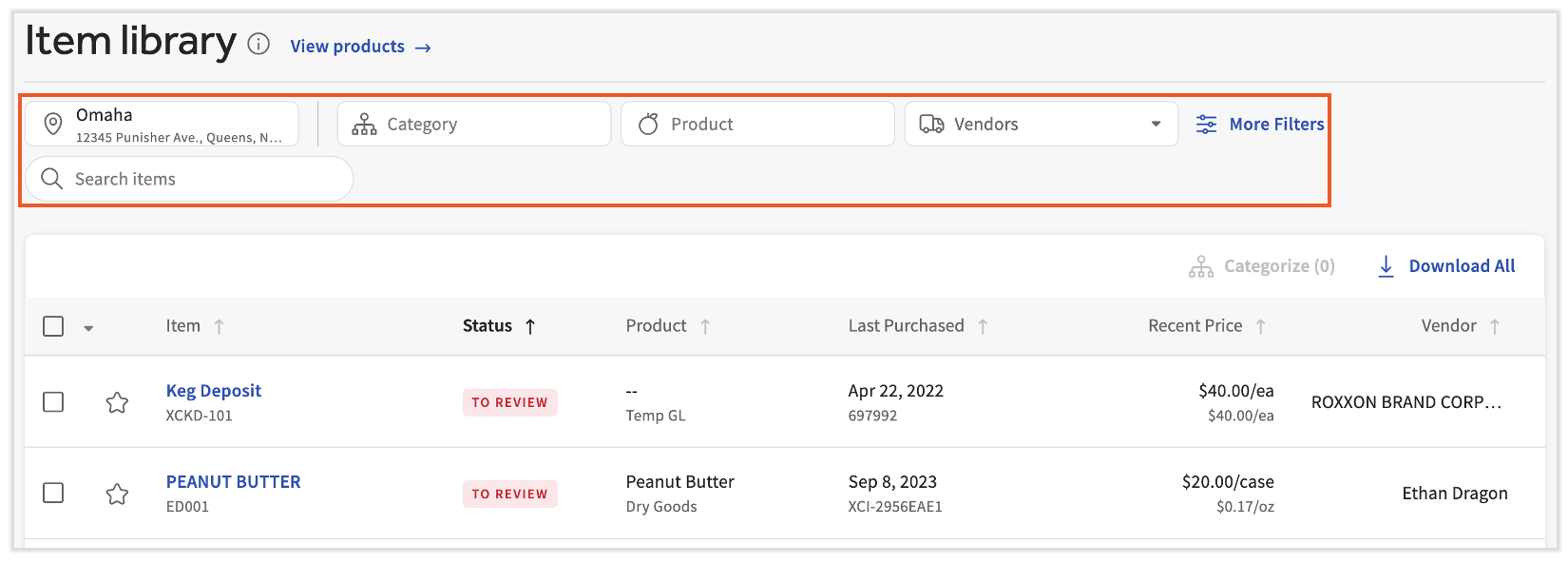Star the Keg Deposit item
Image resolution: width=1568 pixels, height=563 pixels.
click(117, 402)
